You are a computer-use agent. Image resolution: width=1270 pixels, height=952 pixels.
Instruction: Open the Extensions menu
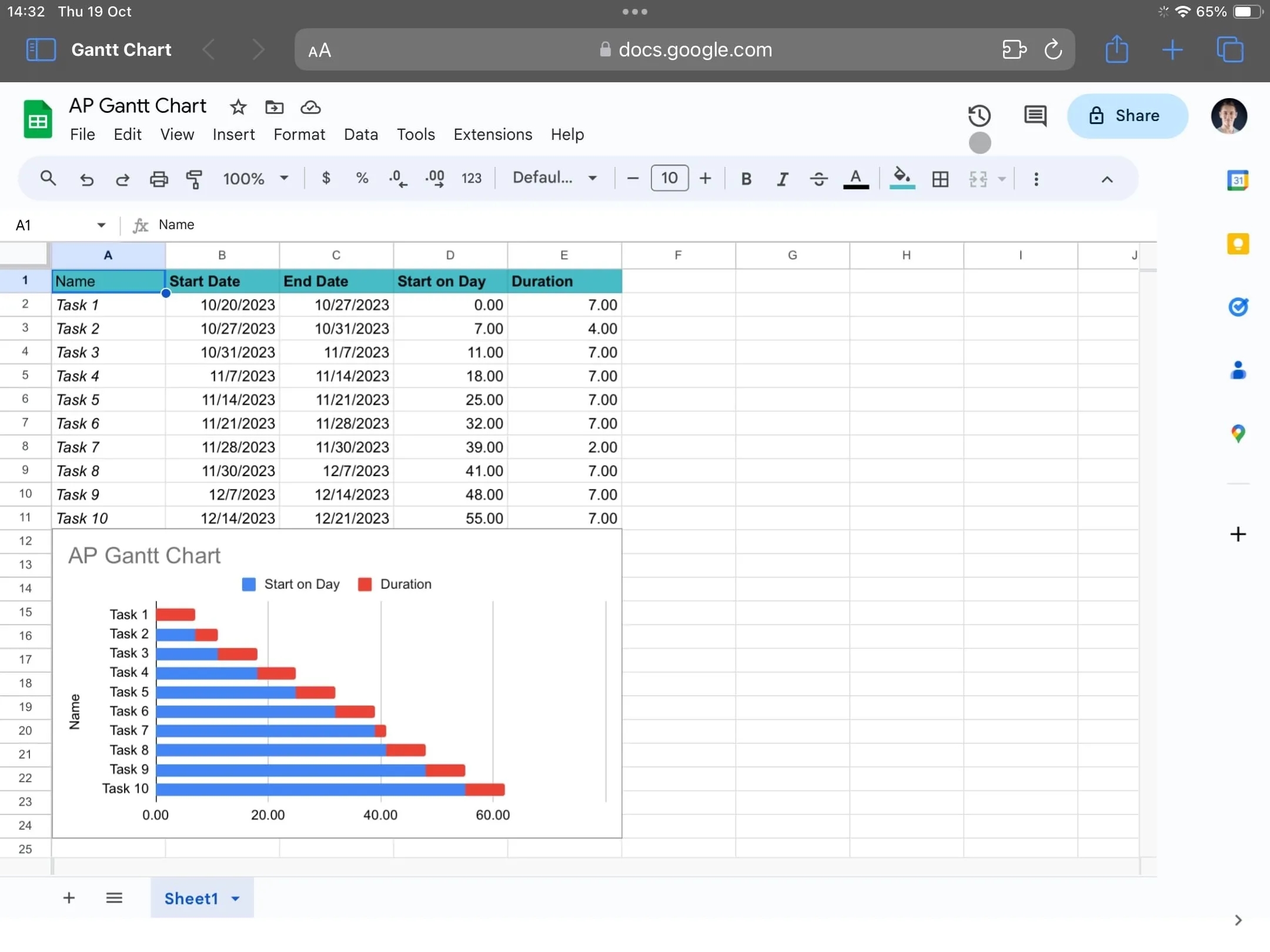point(492,135)
